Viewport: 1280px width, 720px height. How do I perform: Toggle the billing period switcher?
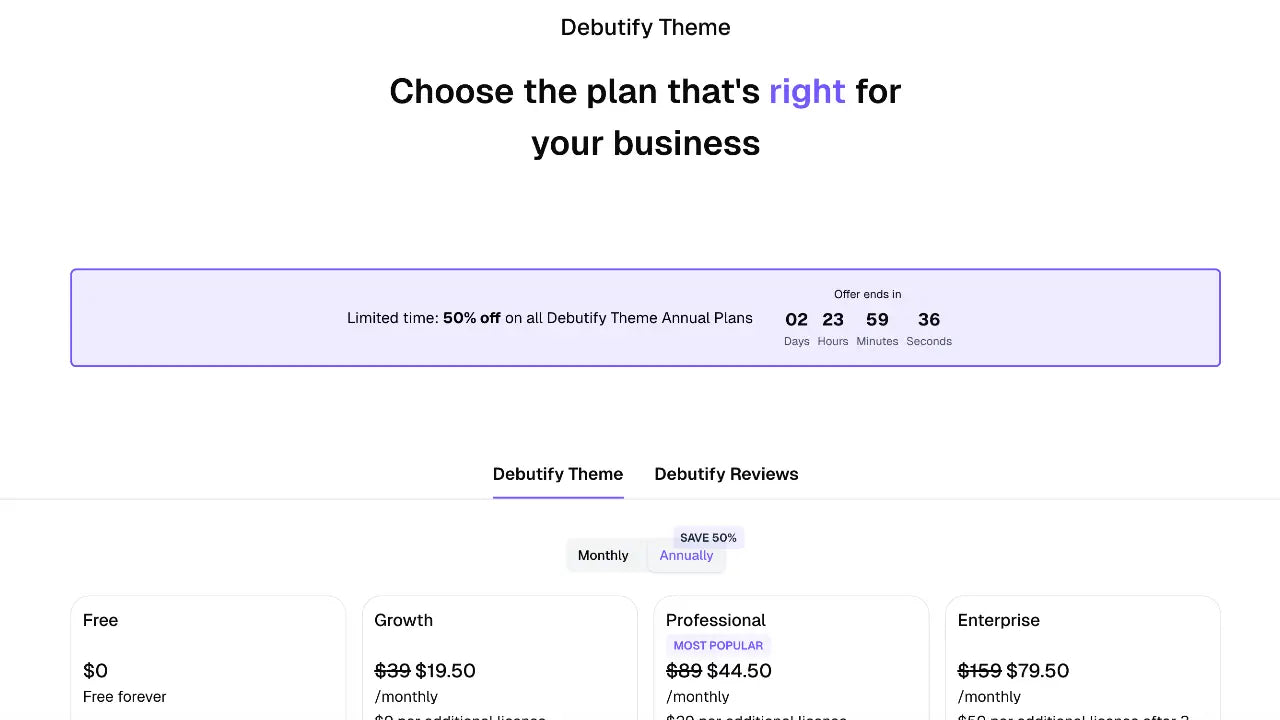pos(645,555)
